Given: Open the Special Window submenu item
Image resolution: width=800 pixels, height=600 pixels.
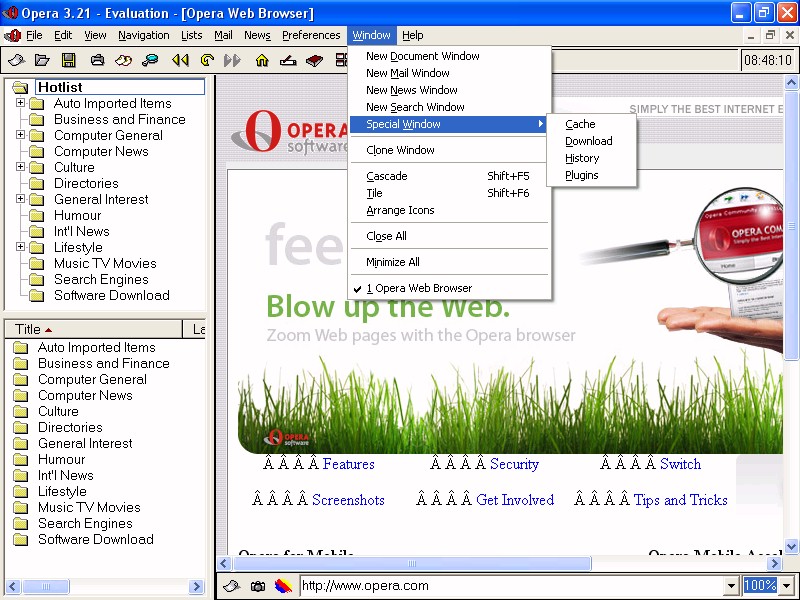Looking at the screenshot, I should tap(449, 124).
